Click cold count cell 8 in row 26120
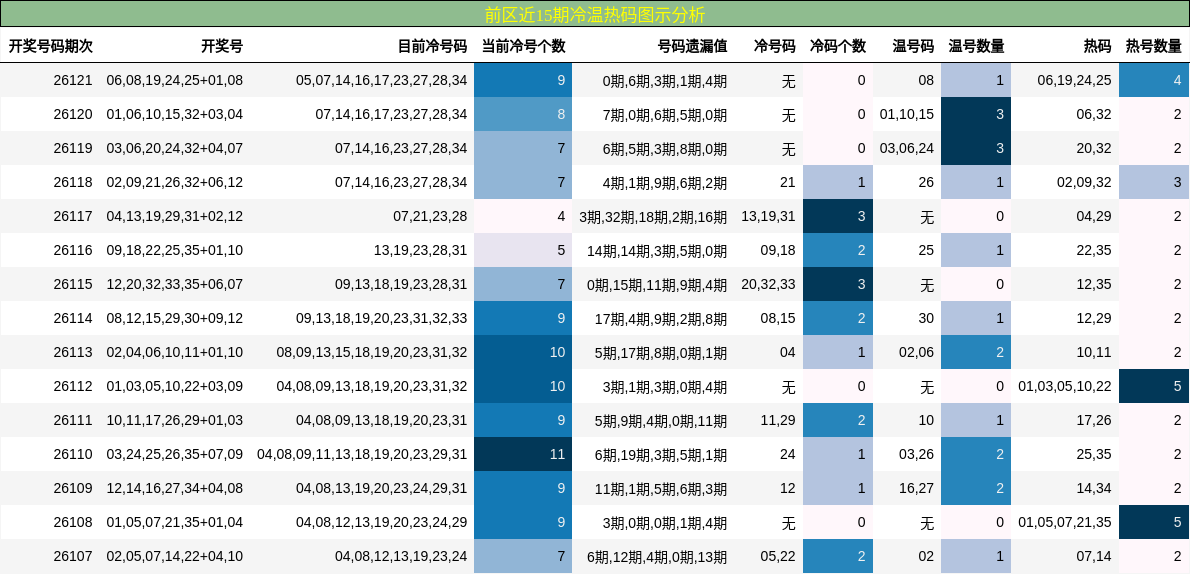The image size is (1190, 574). [523, 114]
